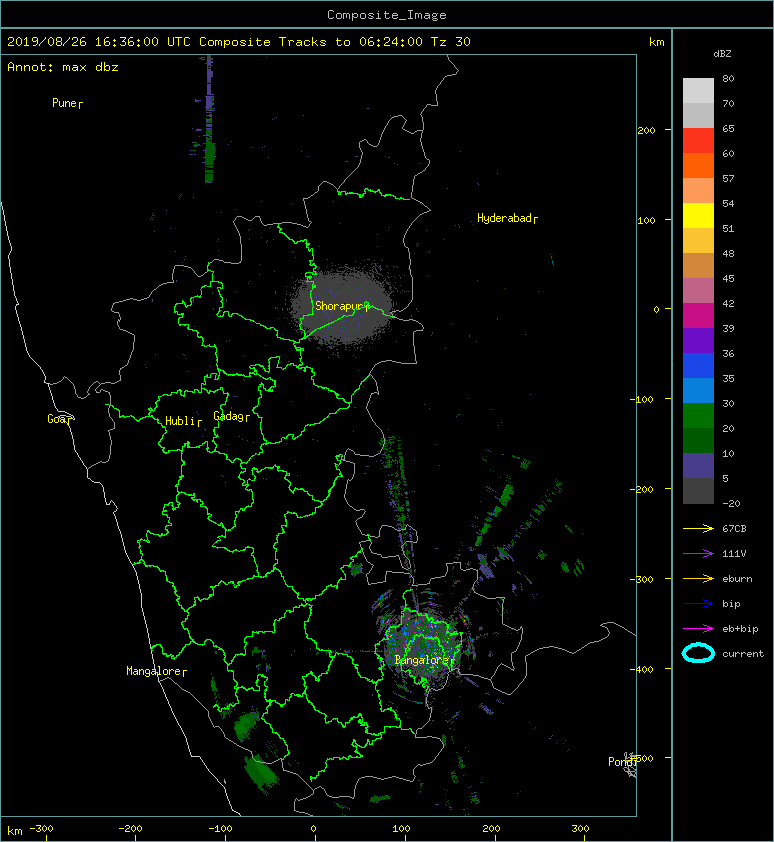This screenshot has height=842, width=774.
Task: Click the cyan 'current' ellipse legend icon
Action: click(698, 653)
